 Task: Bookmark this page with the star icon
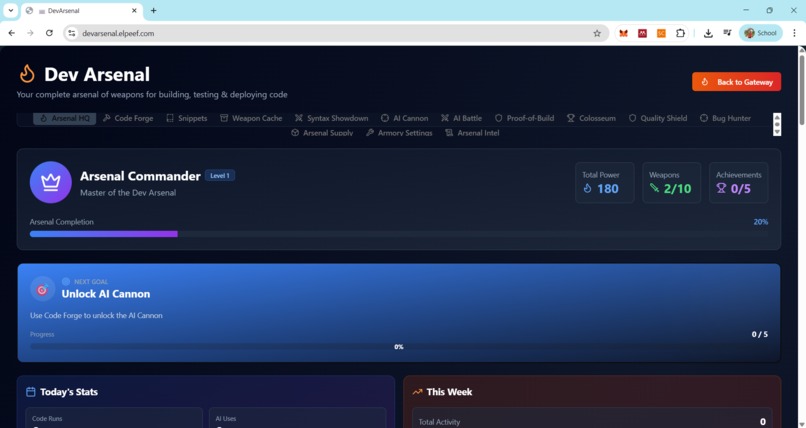tap(597, 33)
